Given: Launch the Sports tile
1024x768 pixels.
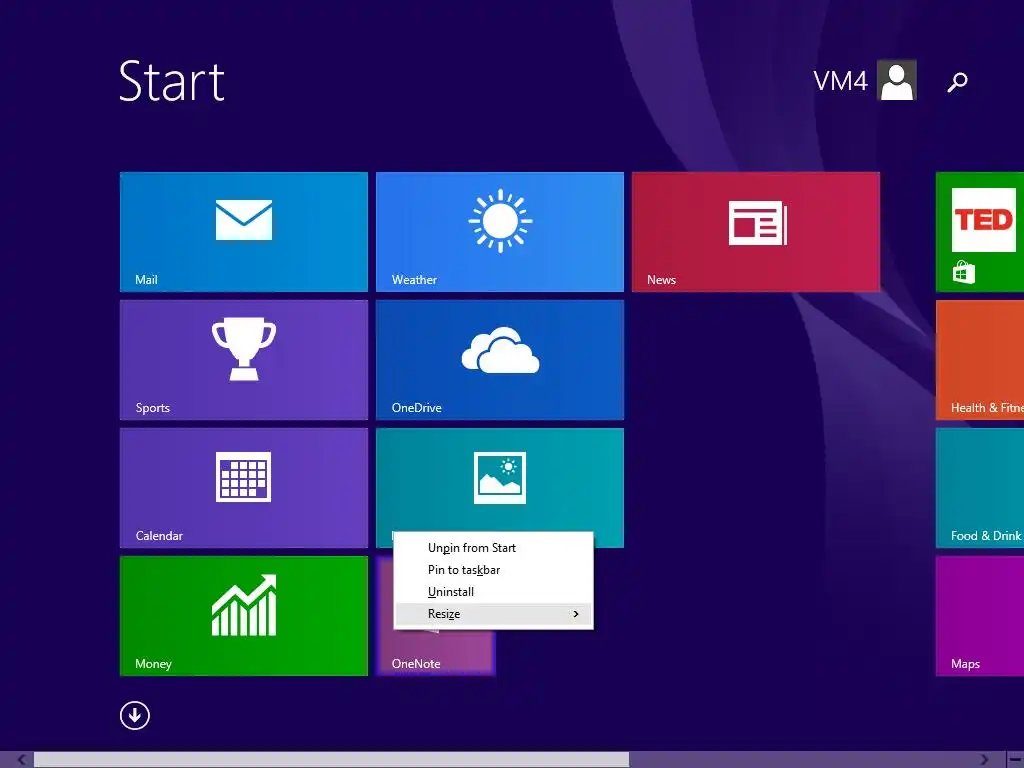Looking at the screenshot, I should coord(244,360).
